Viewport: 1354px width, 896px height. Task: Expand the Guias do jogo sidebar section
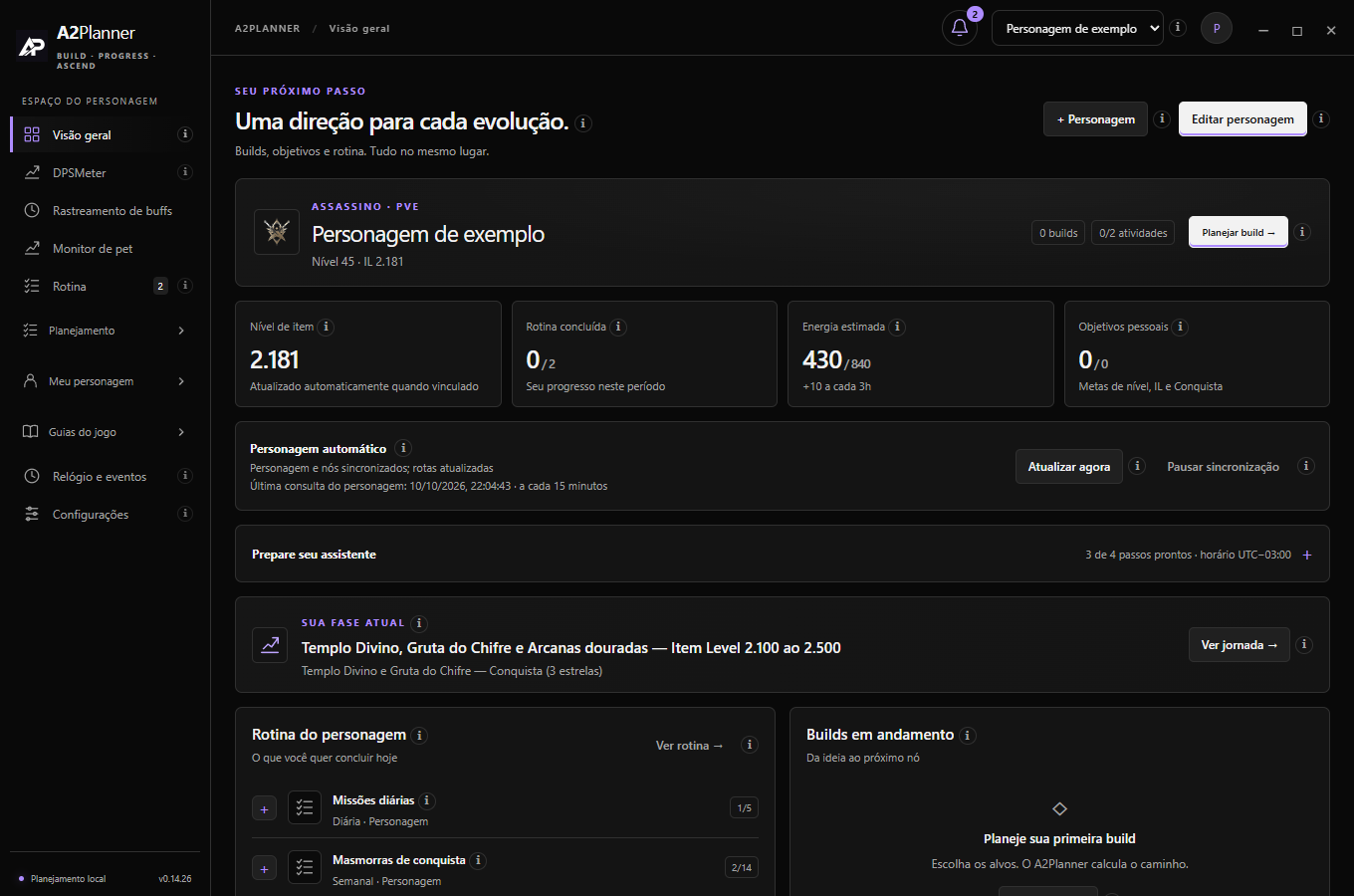(x=105, y=432)
